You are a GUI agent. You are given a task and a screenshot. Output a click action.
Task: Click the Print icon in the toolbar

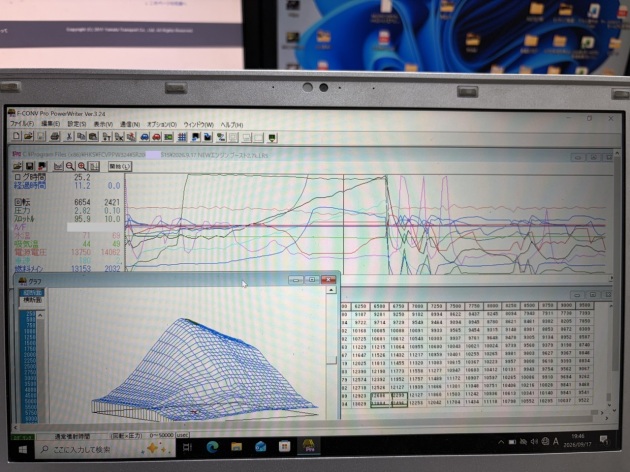click(x=55, y=137)
